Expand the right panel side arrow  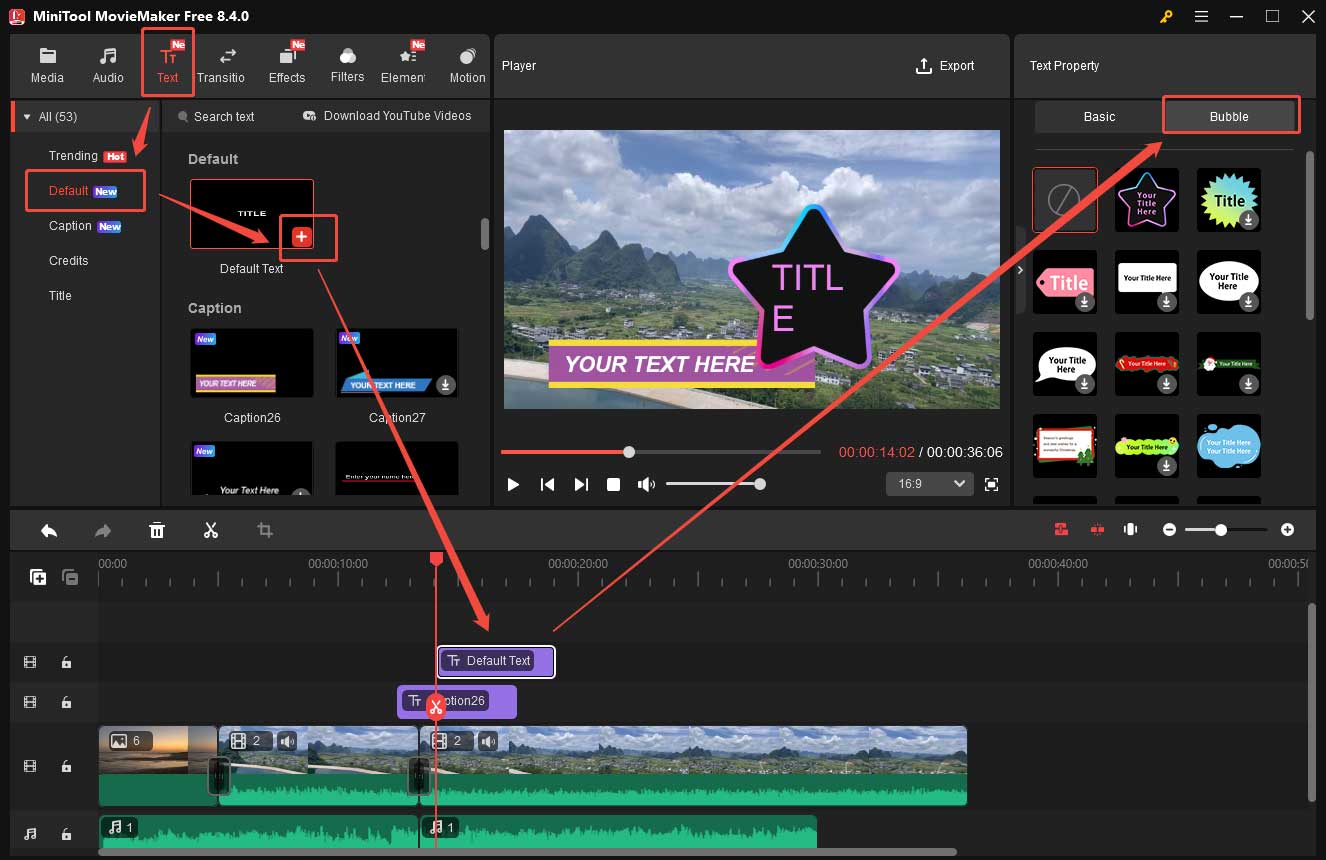(x=1020, y=269)
